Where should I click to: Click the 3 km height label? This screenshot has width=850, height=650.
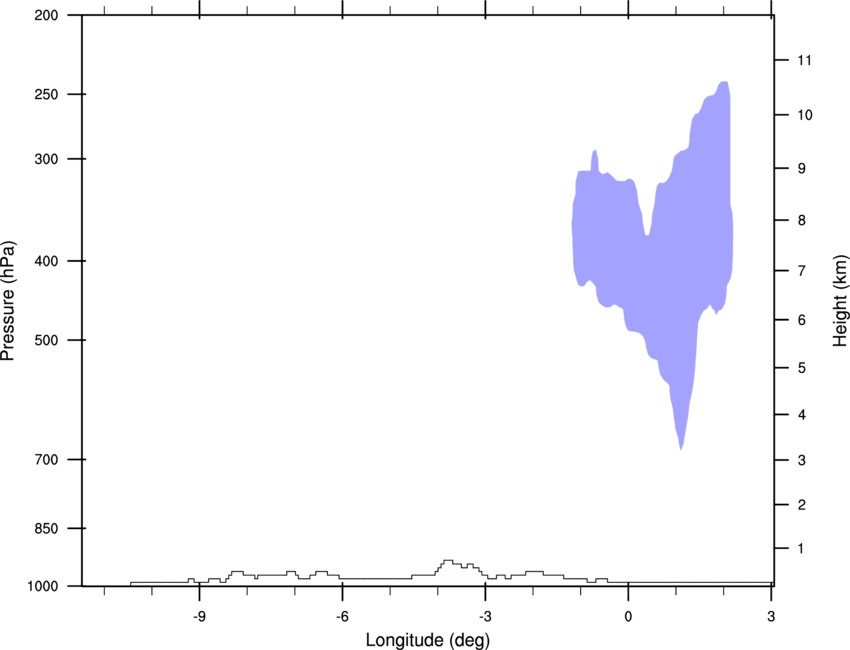(x=802, y=460)
